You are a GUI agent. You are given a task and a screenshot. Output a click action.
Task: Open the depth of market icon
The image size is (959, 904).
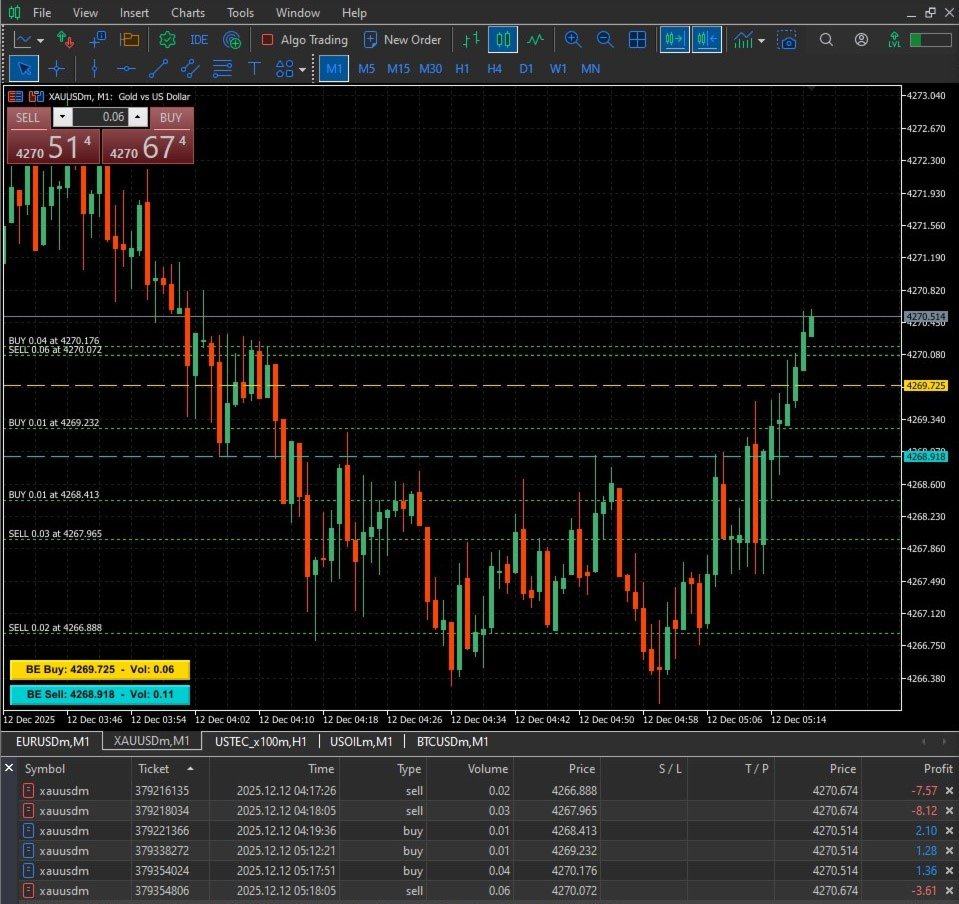[36, 96]
